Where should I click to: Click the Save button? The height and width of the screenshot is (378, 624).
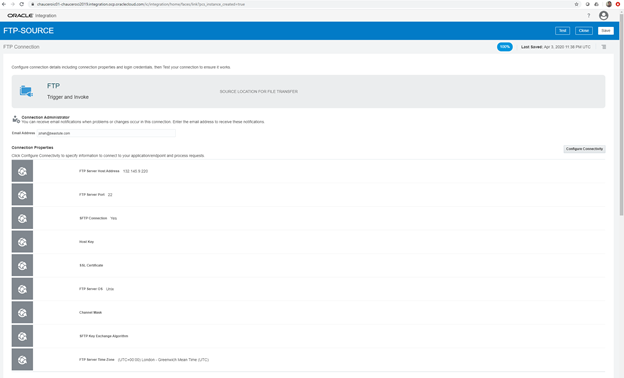pyautogui.click(x=605, y=31)
